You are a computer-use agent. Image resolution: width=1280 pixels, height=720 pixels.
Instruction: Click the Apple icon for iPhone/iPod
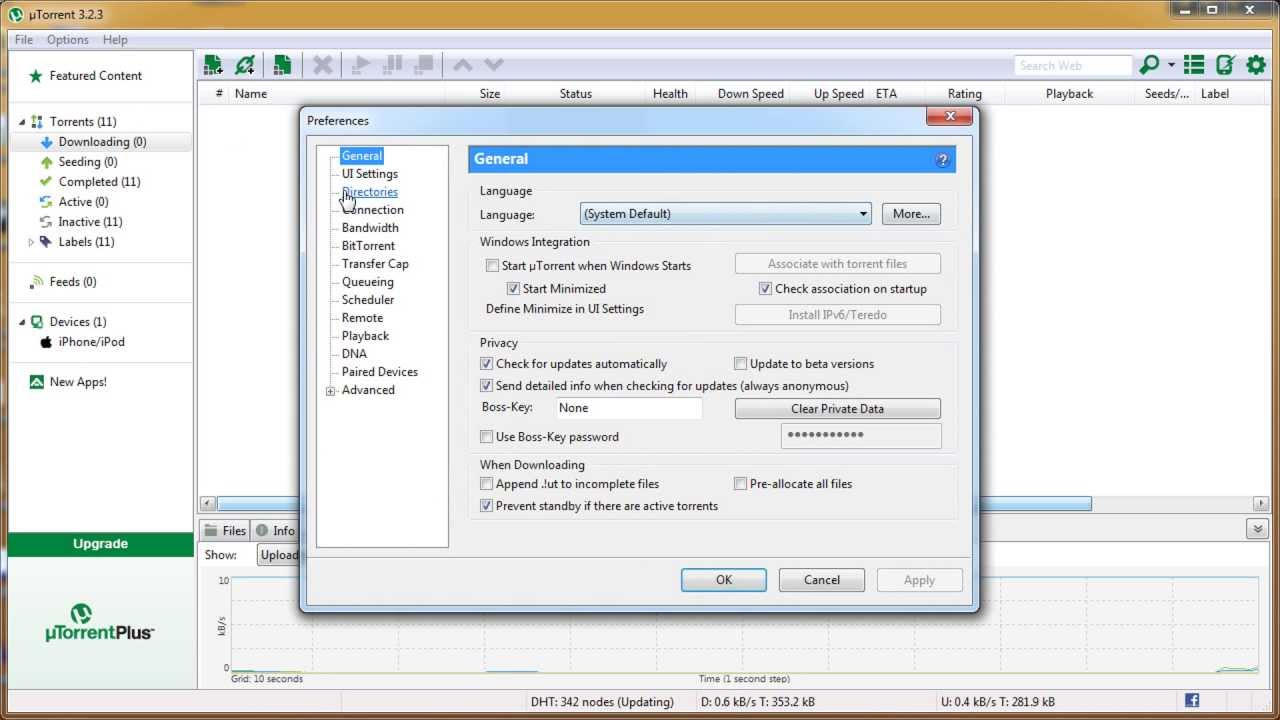[x=46, y=342]
